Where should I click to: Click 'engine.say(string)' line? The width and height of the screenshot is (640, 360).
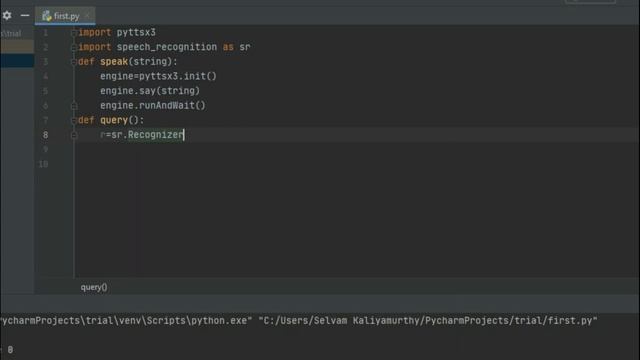(x=150, y=91)
